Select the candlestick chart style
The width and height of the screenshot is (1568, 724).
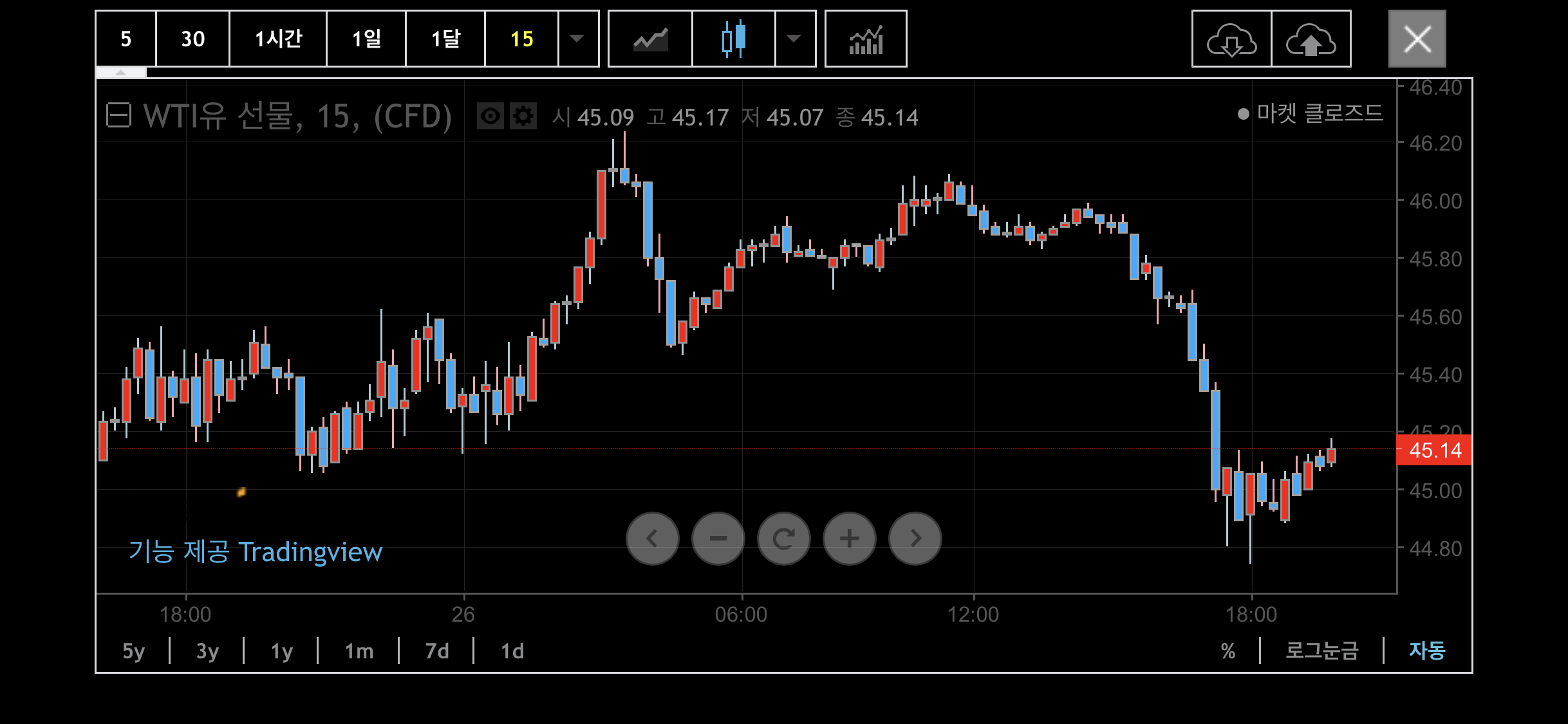click(x=734, y=39)
